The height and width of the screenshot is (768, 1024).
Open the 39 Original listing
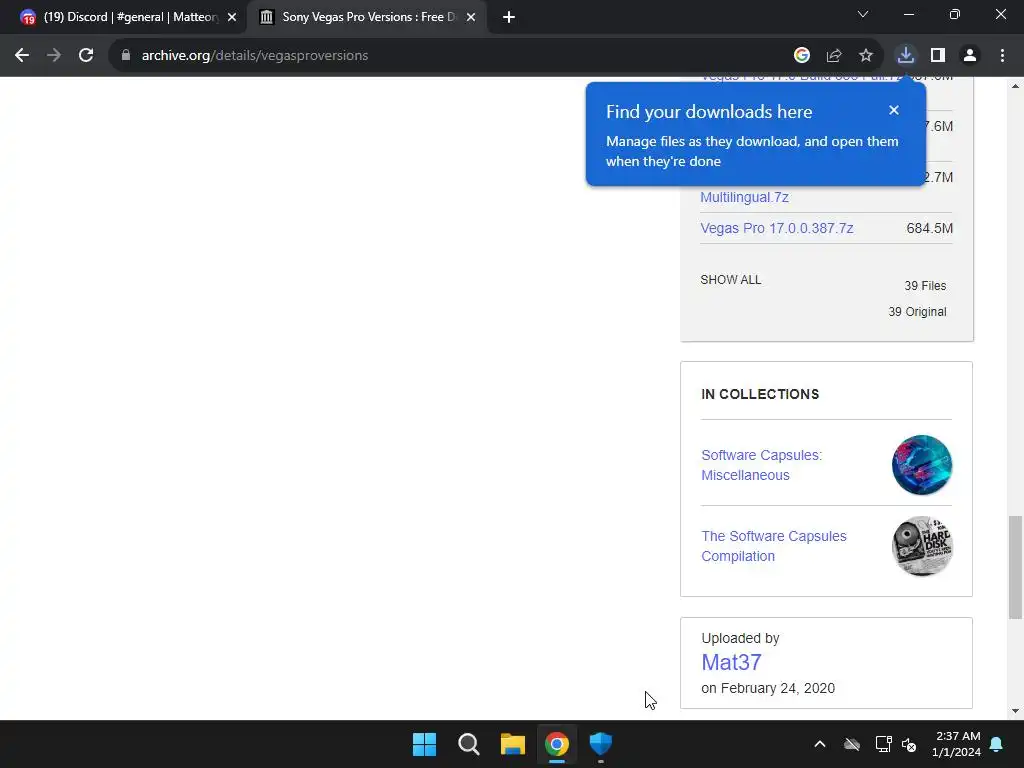(917, 312)
